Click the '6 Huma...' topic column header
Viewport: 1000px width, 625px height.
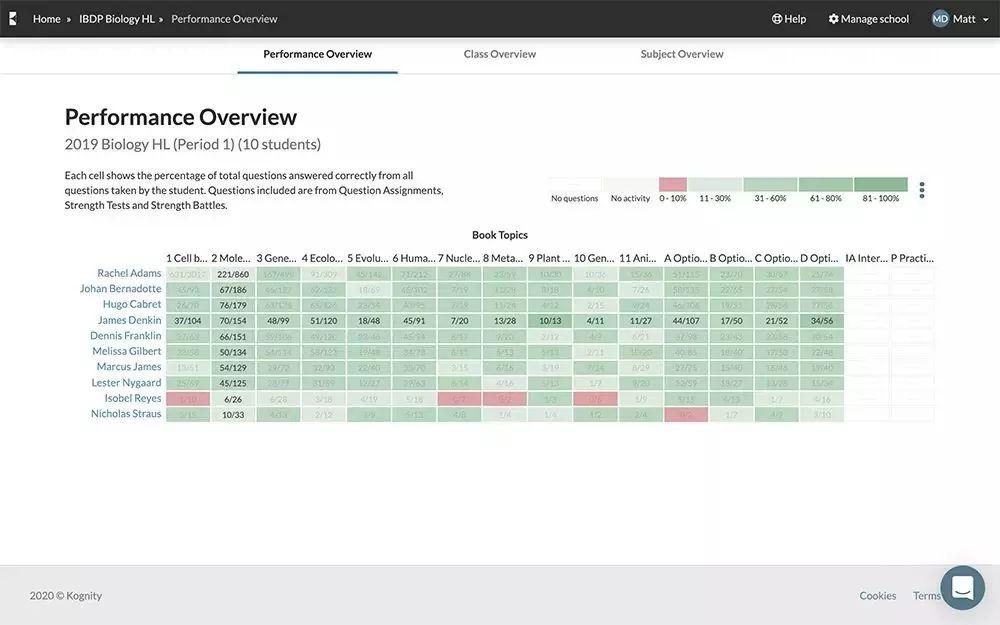tap(414, 258)
